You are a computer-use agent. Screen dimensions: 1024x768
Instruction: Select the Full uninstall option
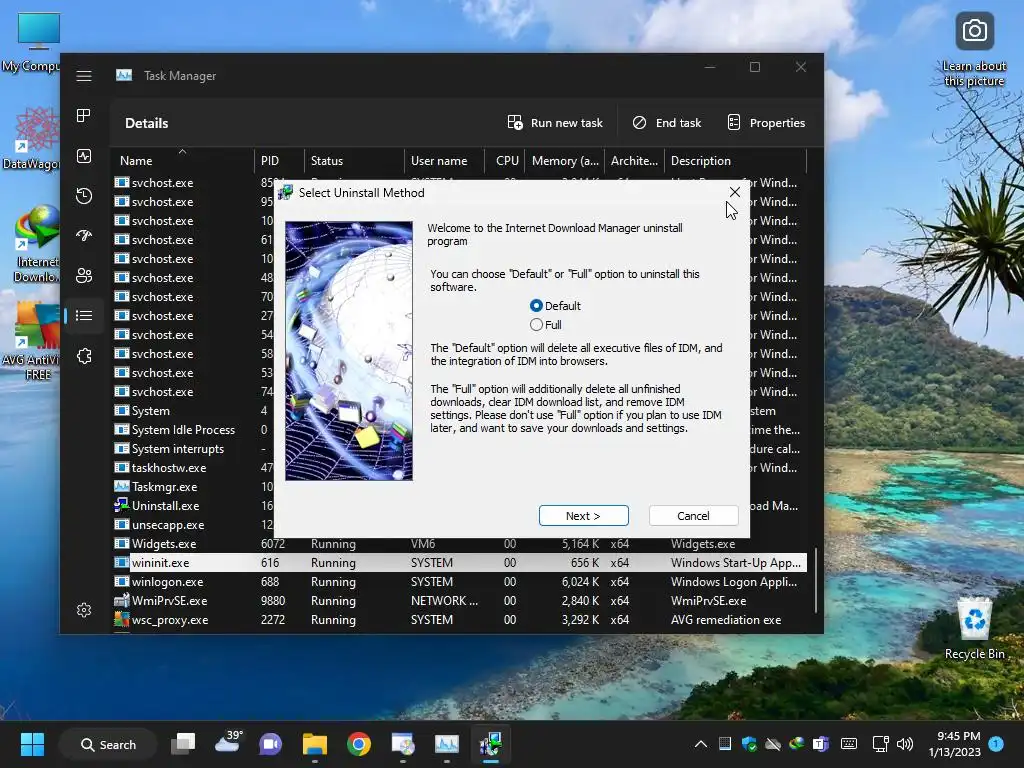(x=546, y=325)
